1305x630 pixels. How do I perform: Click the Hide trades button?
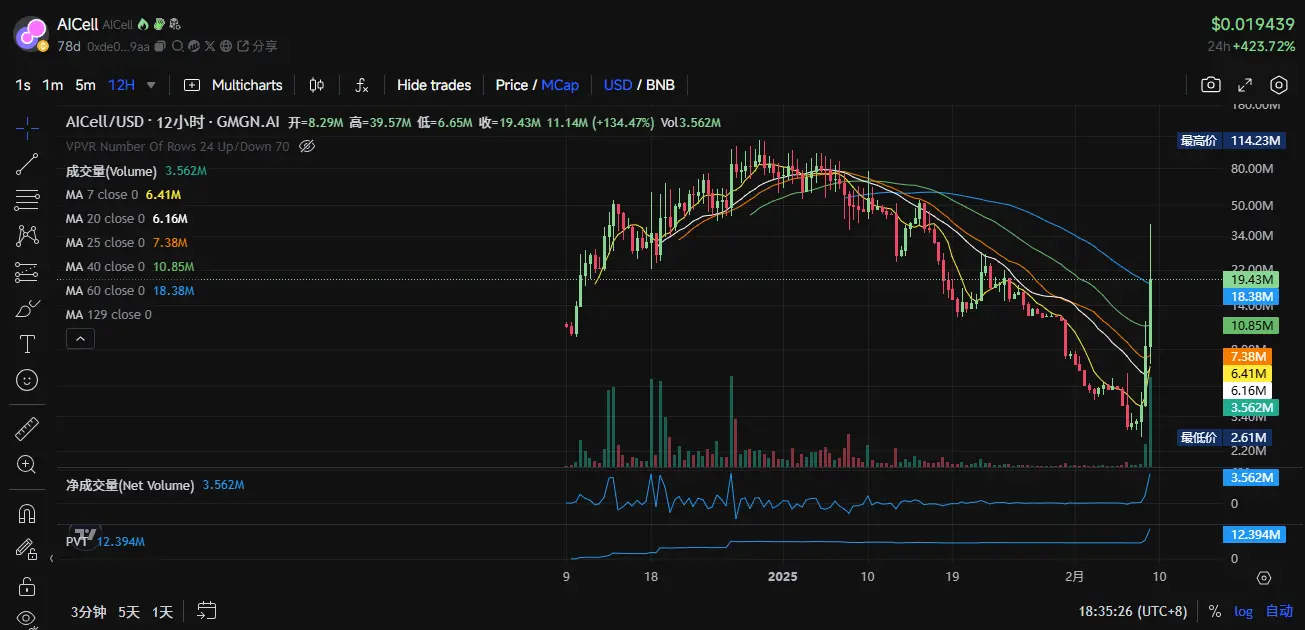click(434, 85)
